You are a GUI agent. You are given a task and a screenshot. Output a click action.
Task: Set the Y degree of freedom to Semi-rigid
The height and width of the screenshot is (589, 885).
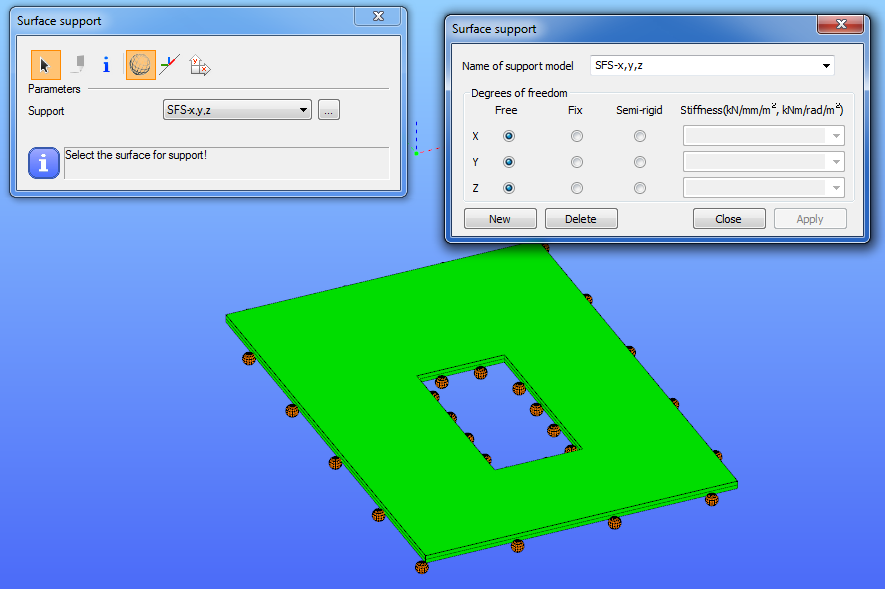coord(639,162)
